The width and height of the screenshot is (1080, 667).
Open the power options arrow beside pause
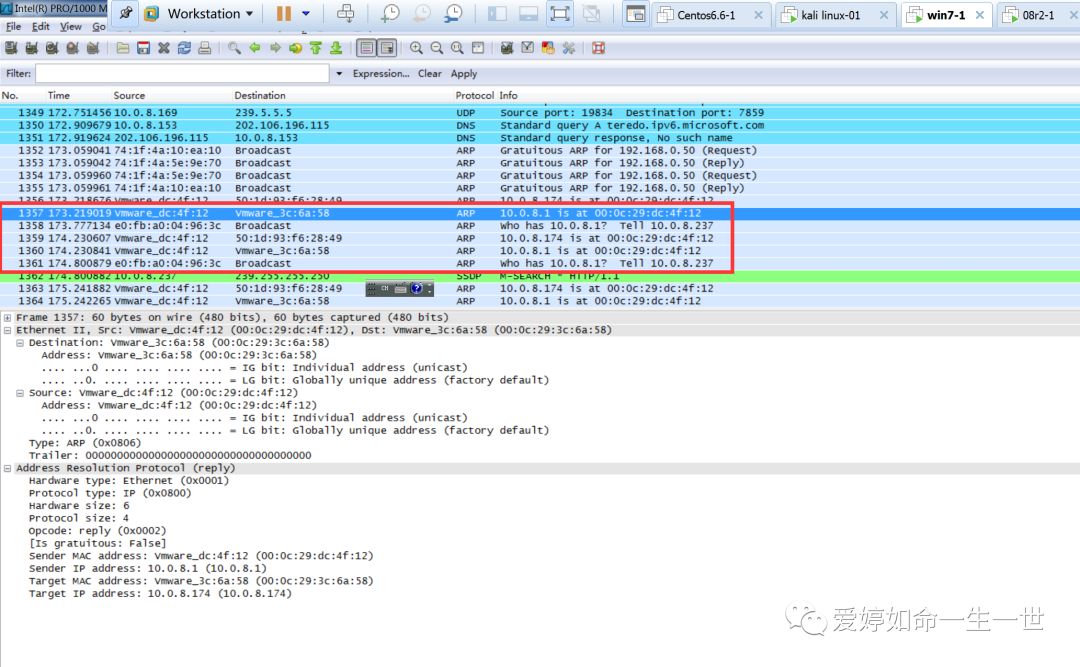click(306, 14)
